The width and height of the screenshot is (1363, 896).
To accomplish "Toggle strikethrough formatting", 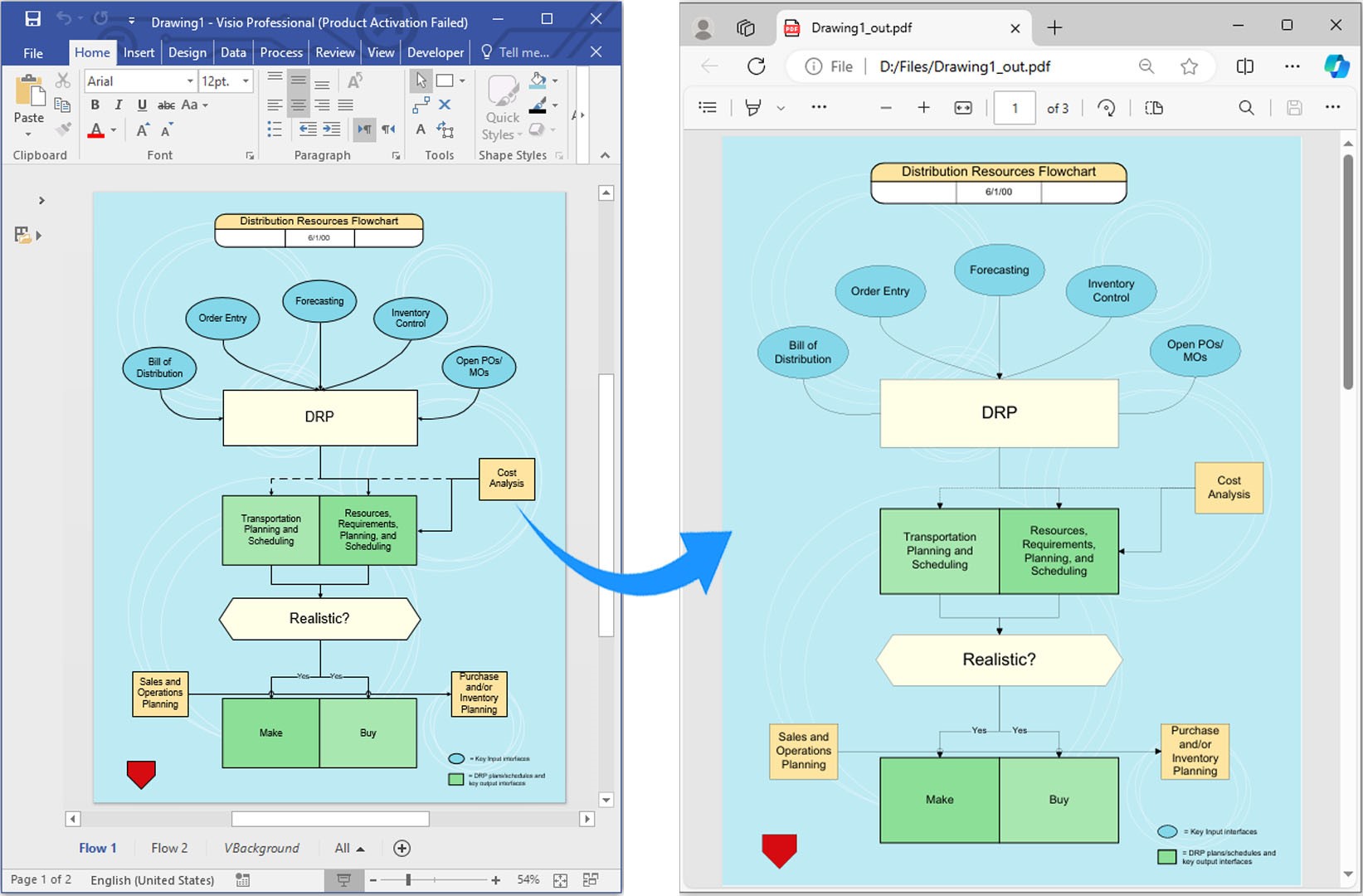I will coord(166,105).
